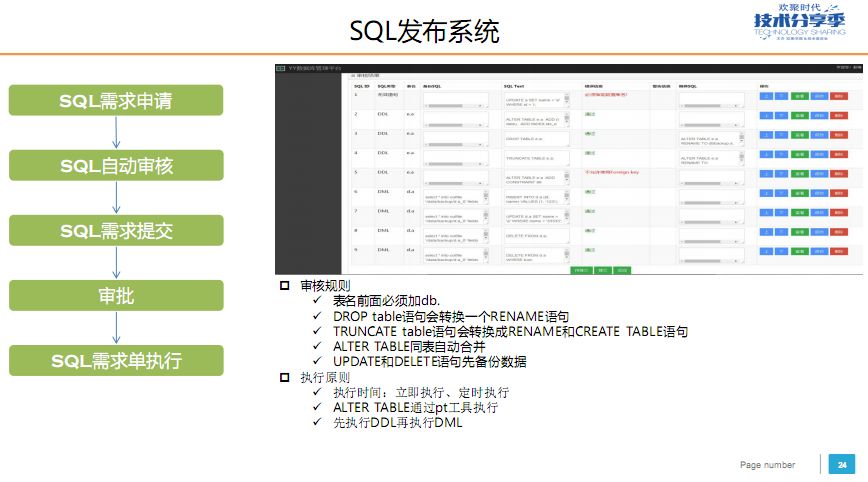
Task: Click the text ALTER TABLE通过pt工具执行
Action: (x=415, y=408)
